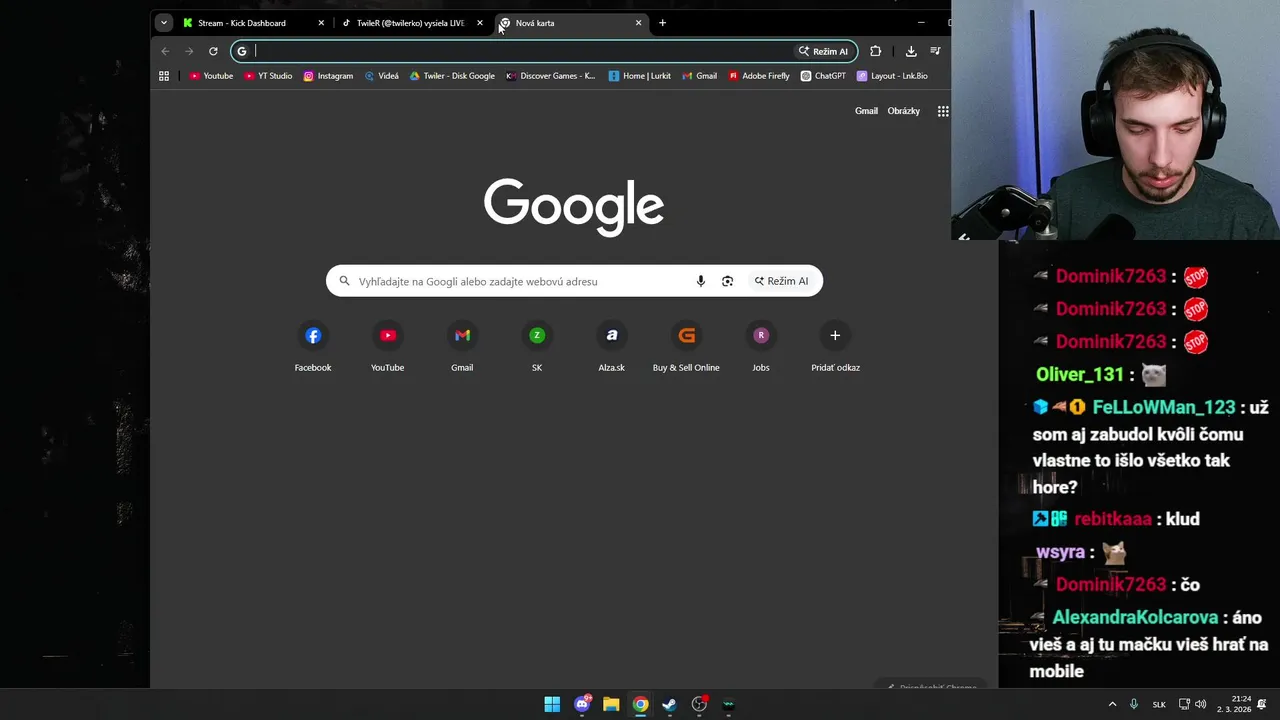
Task: Open the Twiler - Disk Google bookmark
Action: (452, 76)
